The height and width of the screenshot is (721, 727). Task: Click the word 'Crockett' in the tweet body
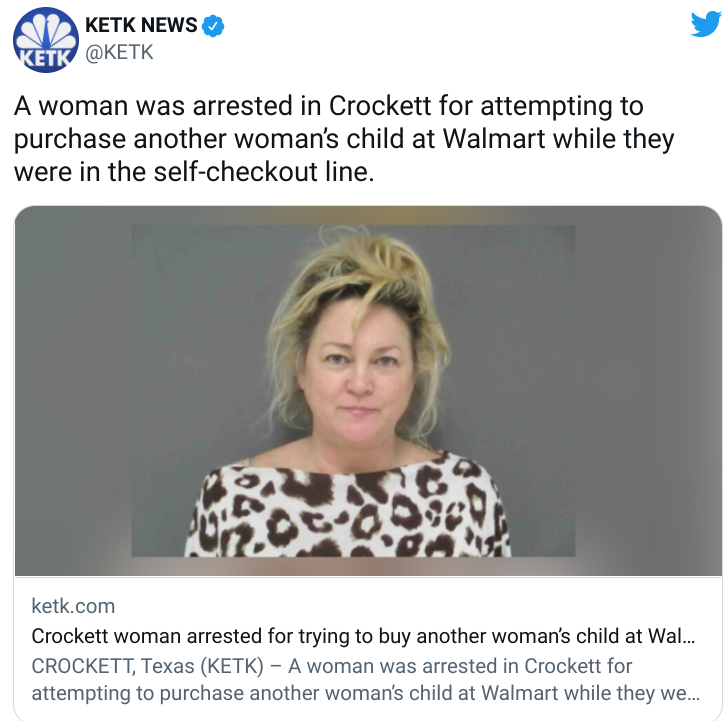(380, 106)
